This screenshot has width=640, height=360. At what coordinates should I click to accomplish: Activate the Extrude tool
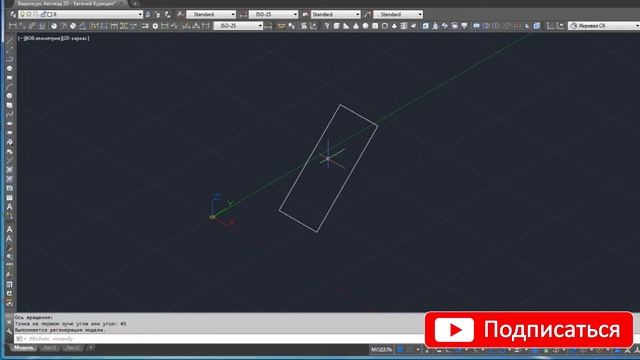coord(426,26)
